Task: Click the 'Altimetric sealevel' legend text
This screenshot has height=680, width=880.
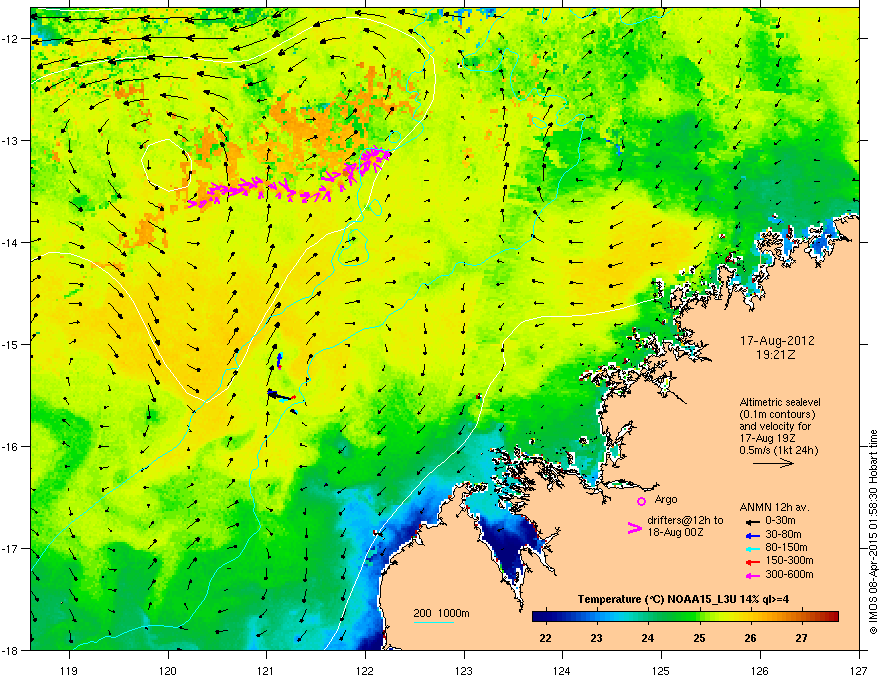Action: pos(780,402)
